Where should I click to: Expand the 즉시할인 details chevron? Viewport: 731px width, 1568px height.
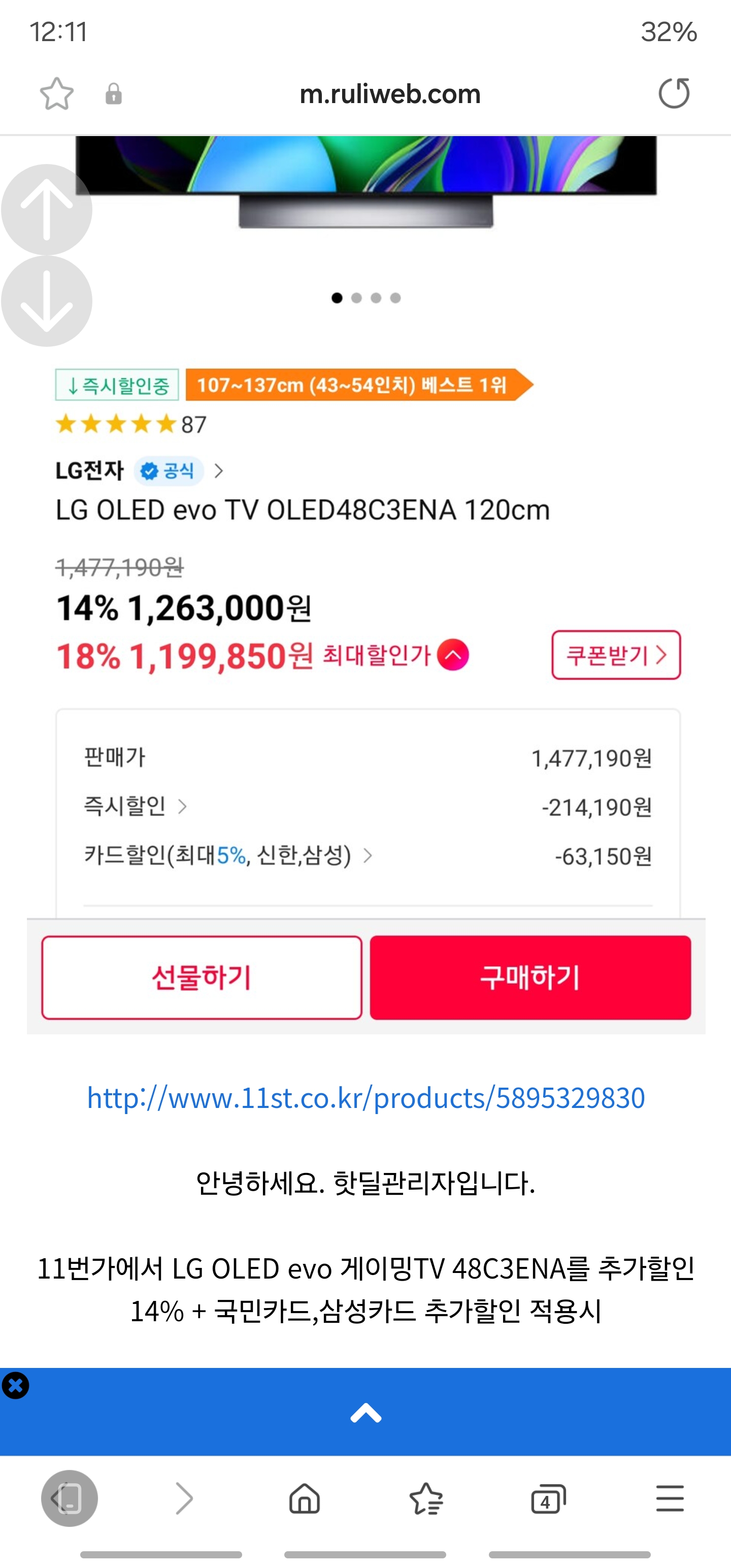182,806
